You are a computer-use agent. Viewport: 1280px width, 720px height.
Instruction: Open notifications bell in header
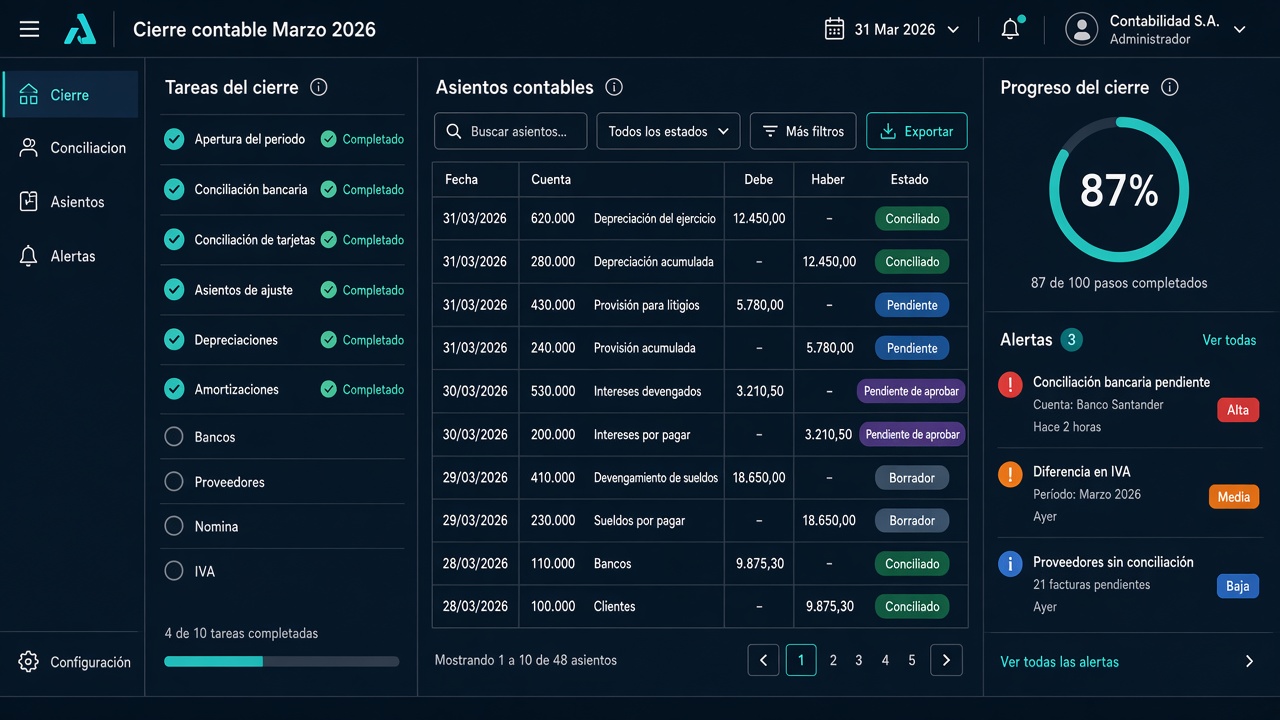click(1011, 29)
